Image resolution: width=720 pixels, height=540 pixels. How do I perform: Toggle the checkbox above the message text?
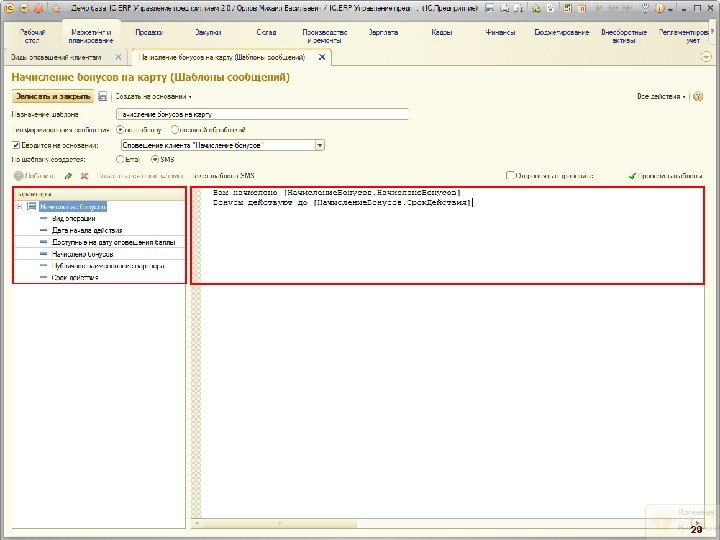(x=510, y=175)
